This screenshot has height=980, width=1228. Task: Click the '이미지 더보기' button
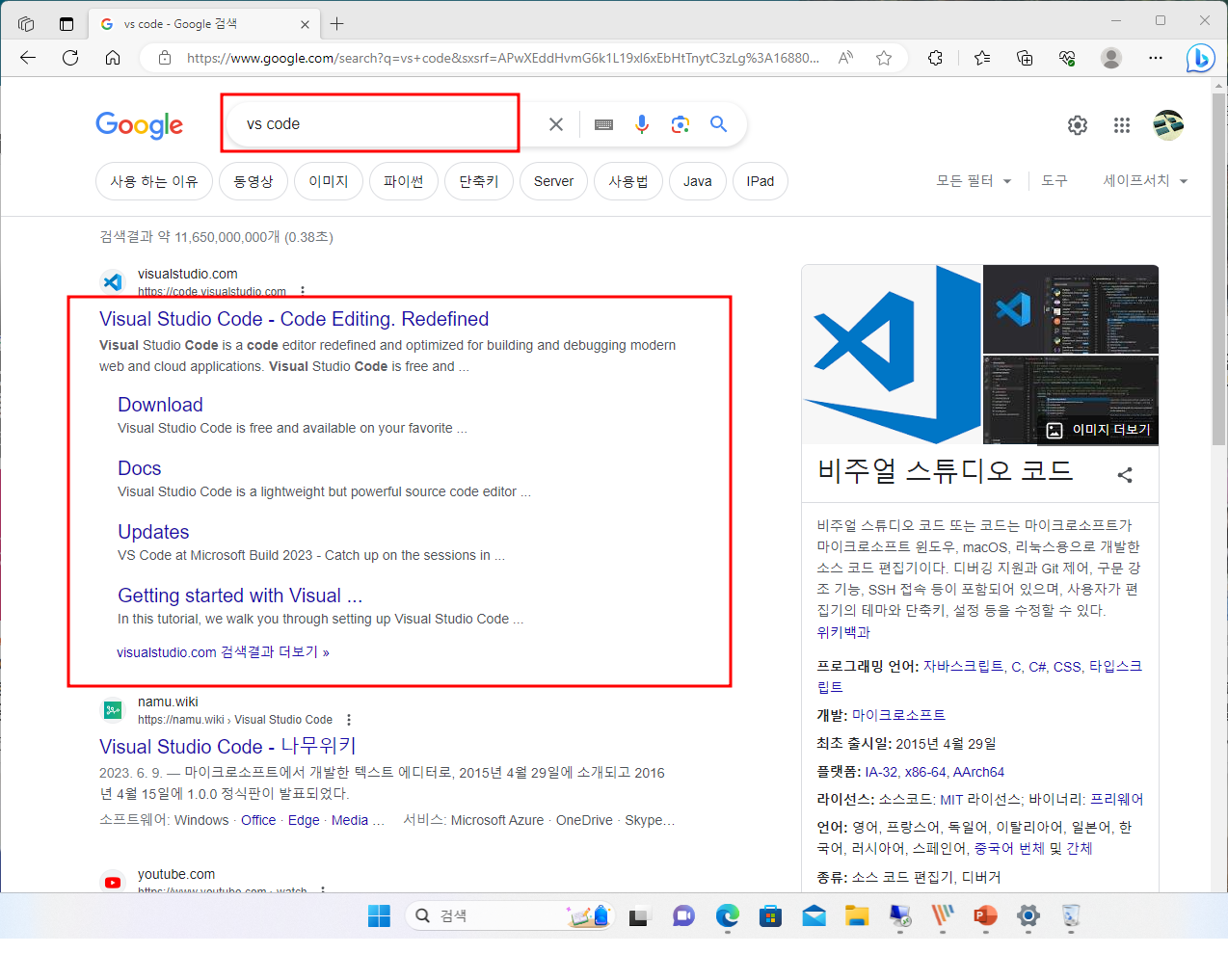1098,430
